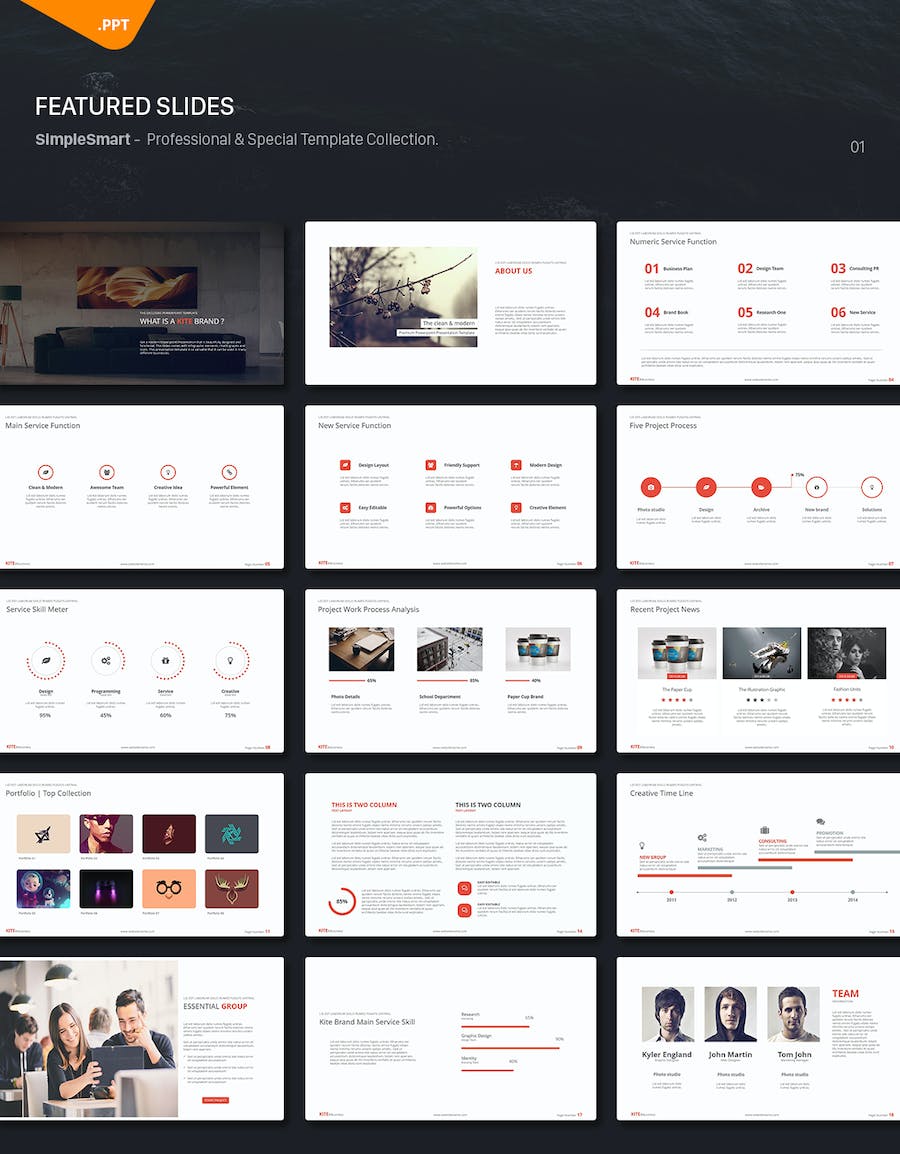This screenshot has width=900, height=1154.
Task: Click the '03 Consulting PR' number
Action: click(x=838, y=269)
